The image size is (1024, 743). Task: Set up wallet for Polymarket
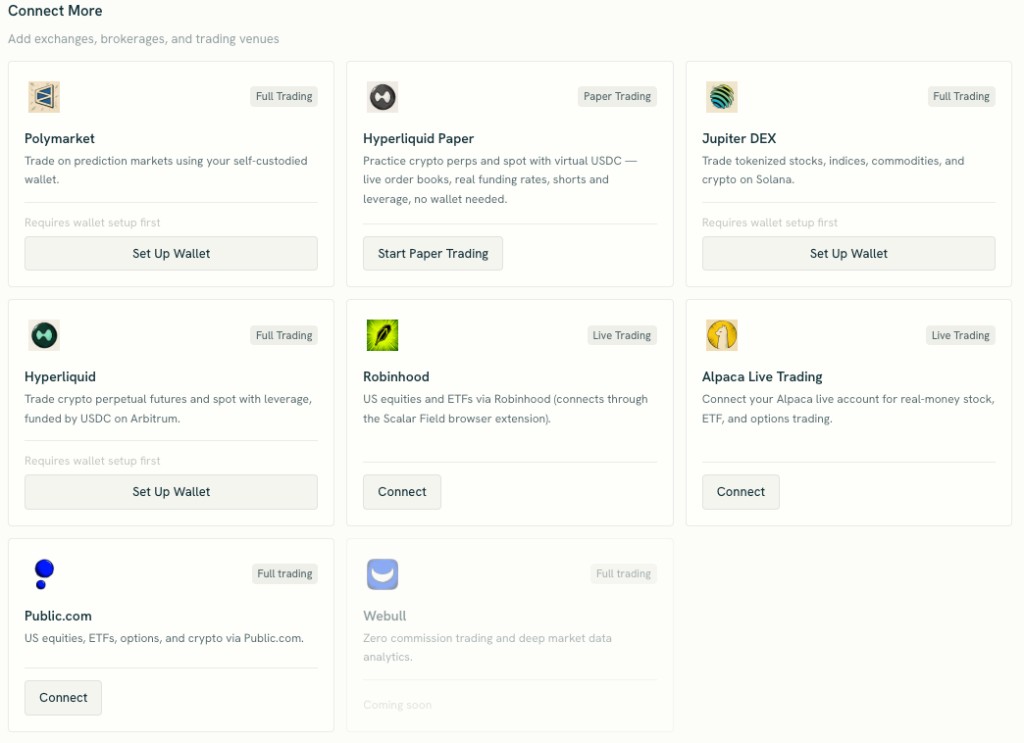[171, 253]
